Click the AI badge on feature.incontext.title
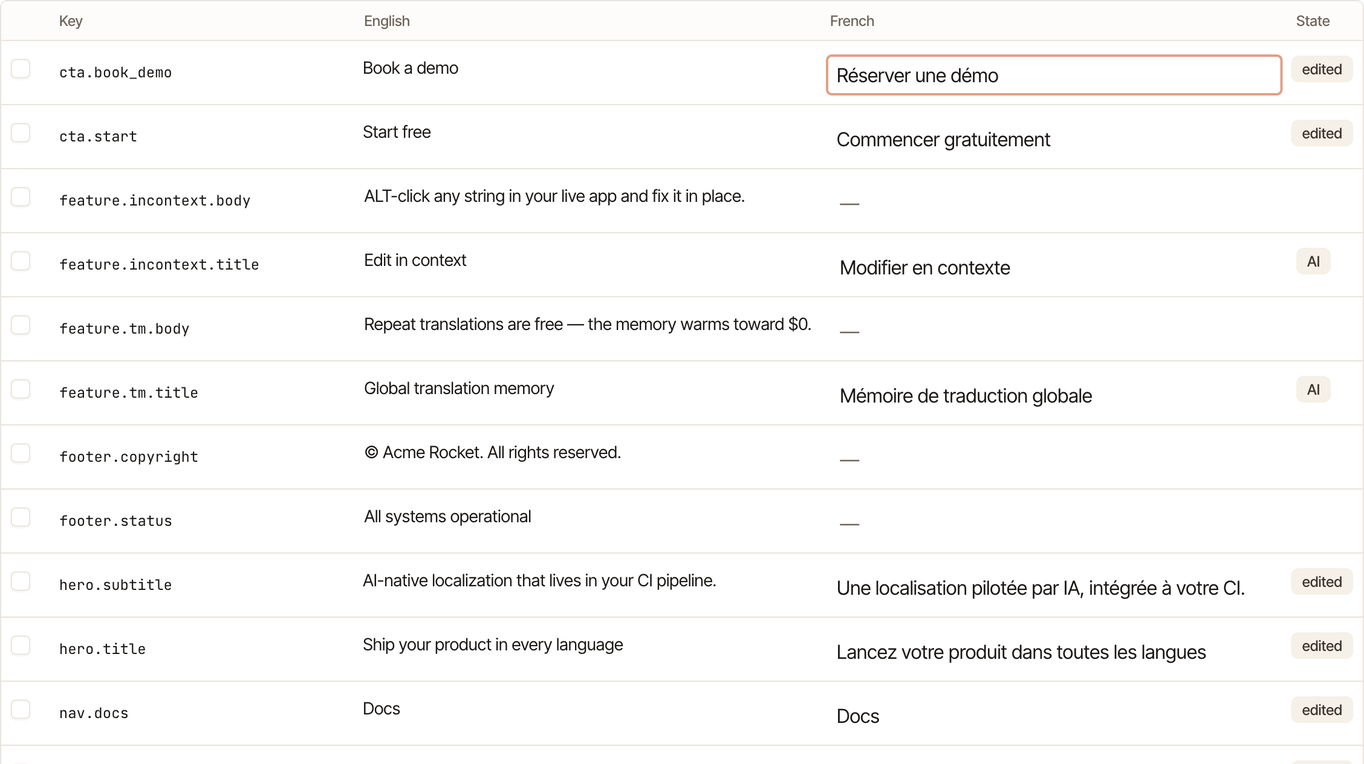1364x764 pixels. coord(1313,261)
